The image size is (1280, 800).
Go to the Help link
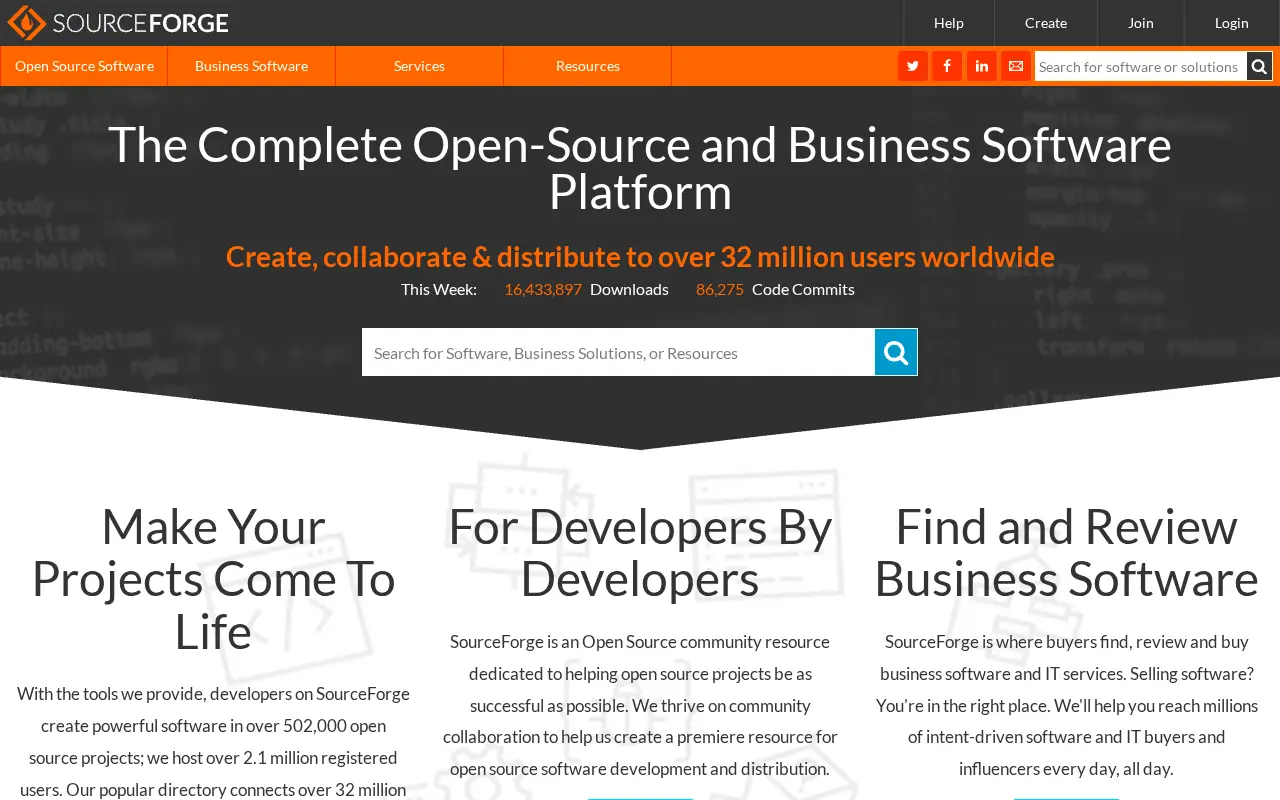pos(949,23)
